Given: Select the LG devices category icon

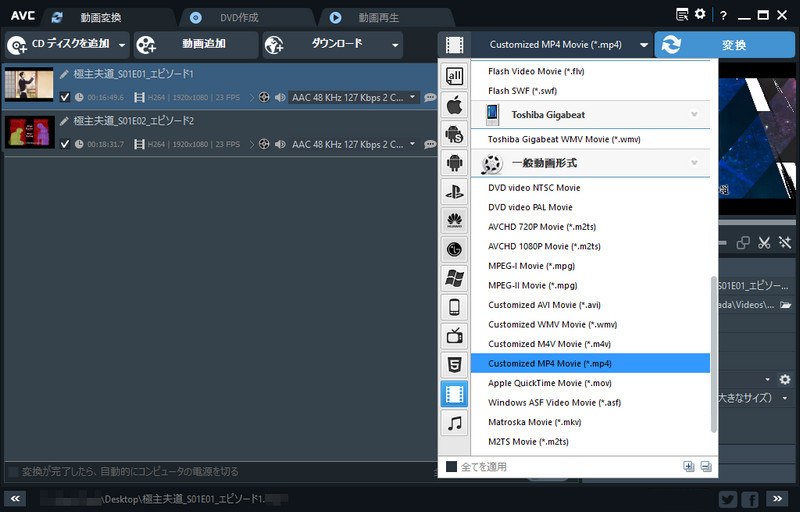Looking at the screenshot, I should [x=454, y=249].
